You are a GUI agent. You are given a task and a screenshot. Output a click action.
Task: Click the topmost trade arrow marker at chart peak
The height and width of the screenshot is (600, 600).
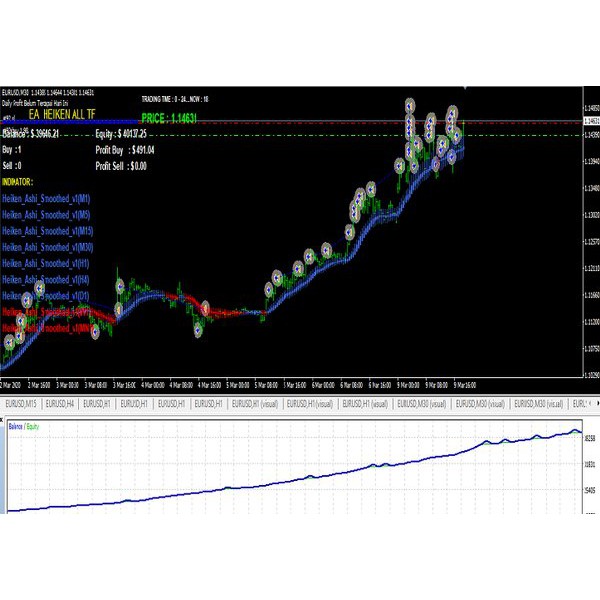[410, 104]
